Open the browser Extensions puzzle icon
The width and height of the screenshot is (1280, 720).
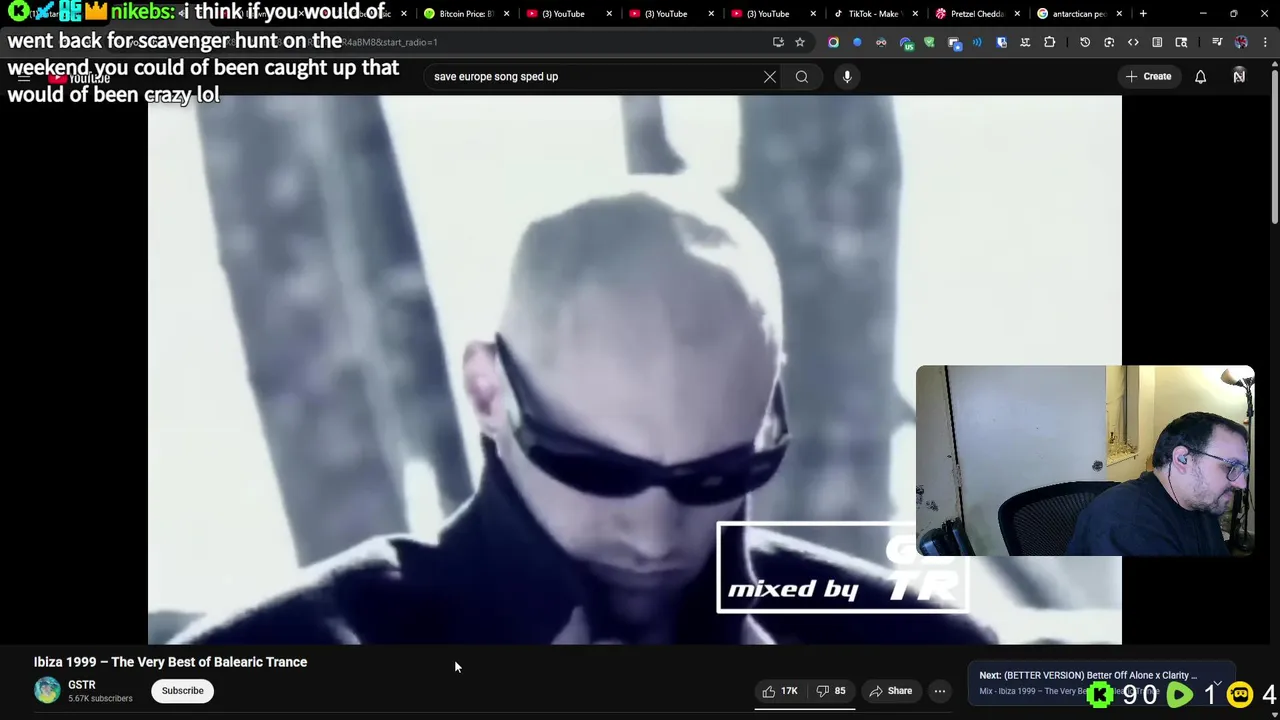pyautogui.click(x=1049, y=42)
